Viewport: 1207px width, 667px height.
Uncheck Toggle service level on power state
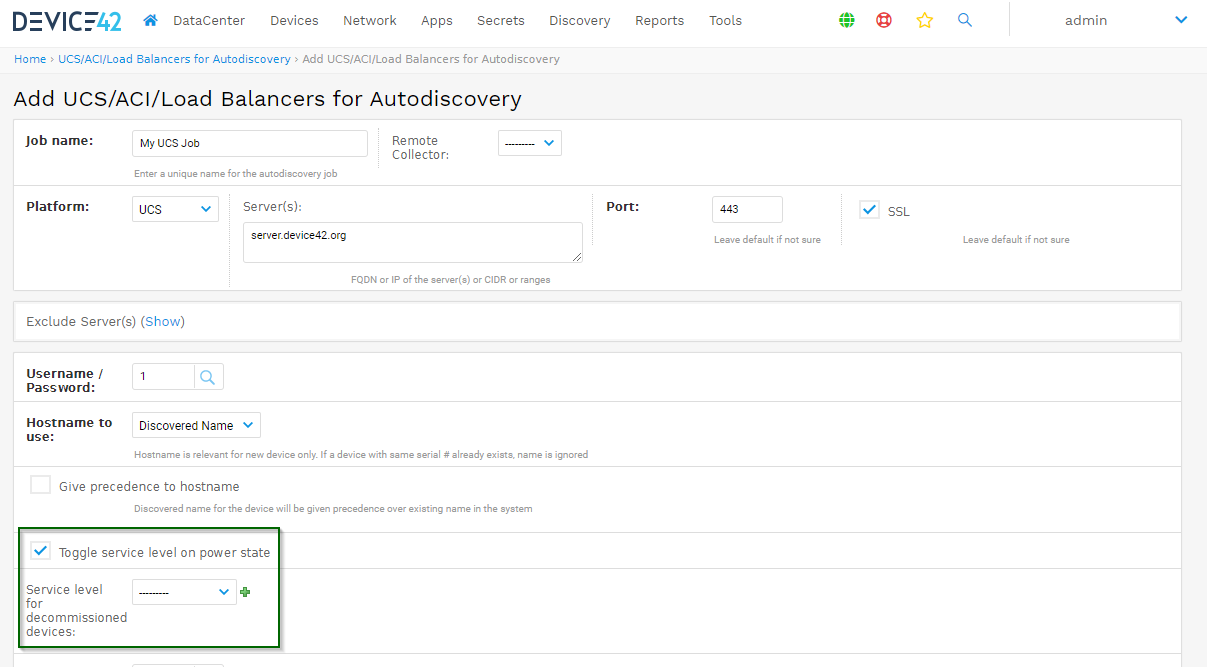pyautogui.click(x=40, y=551)
